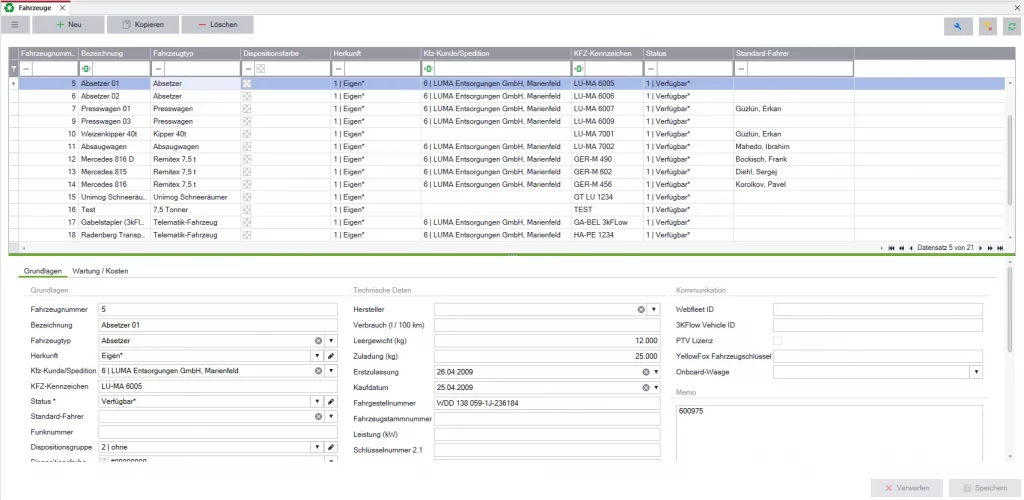Go to previous record in navigator

click(911, 248)
